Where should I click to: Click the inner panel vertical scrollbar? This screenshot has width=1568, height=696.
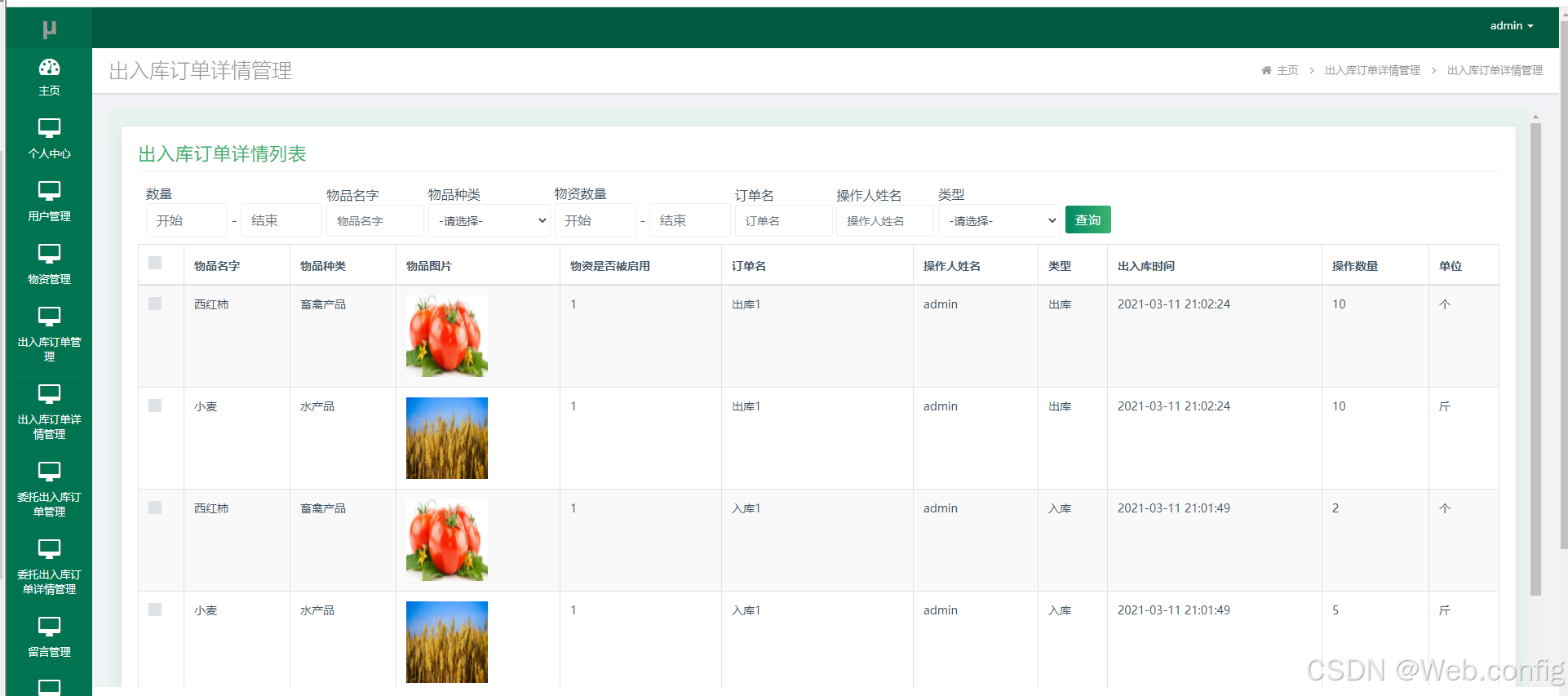pyautogui.click(x=1535, y=359)
